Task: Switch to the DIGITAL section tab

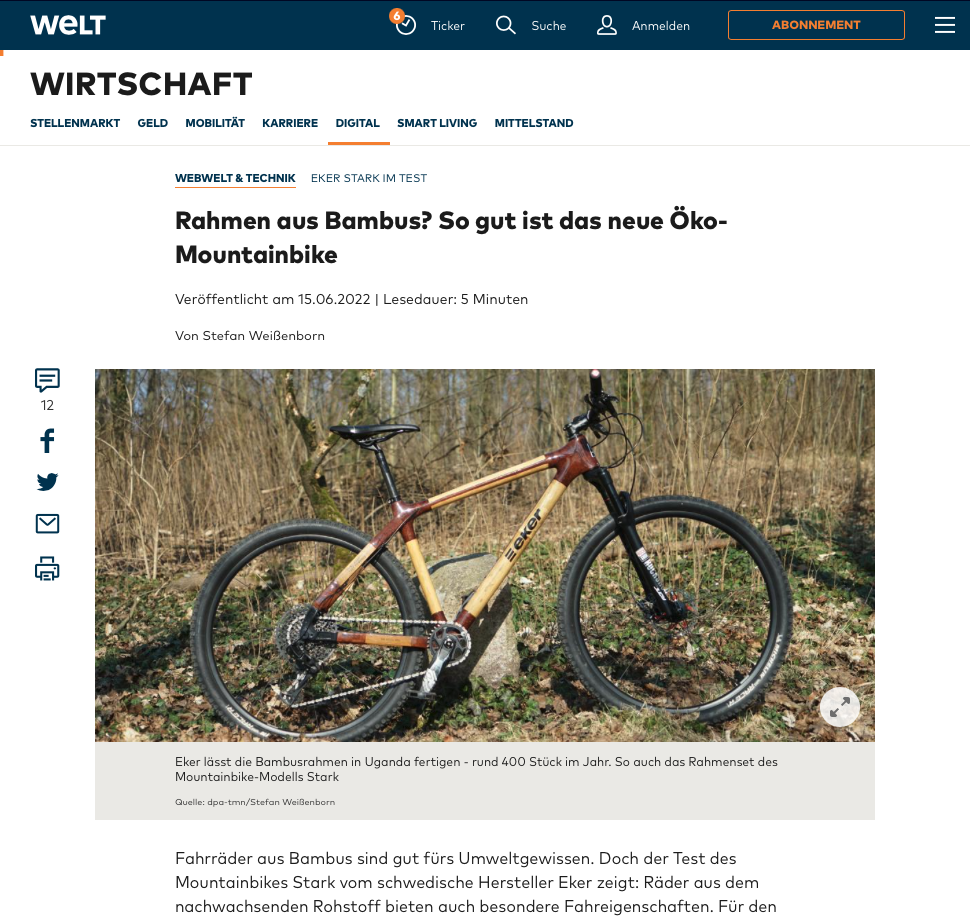Action: click(358, 123)
